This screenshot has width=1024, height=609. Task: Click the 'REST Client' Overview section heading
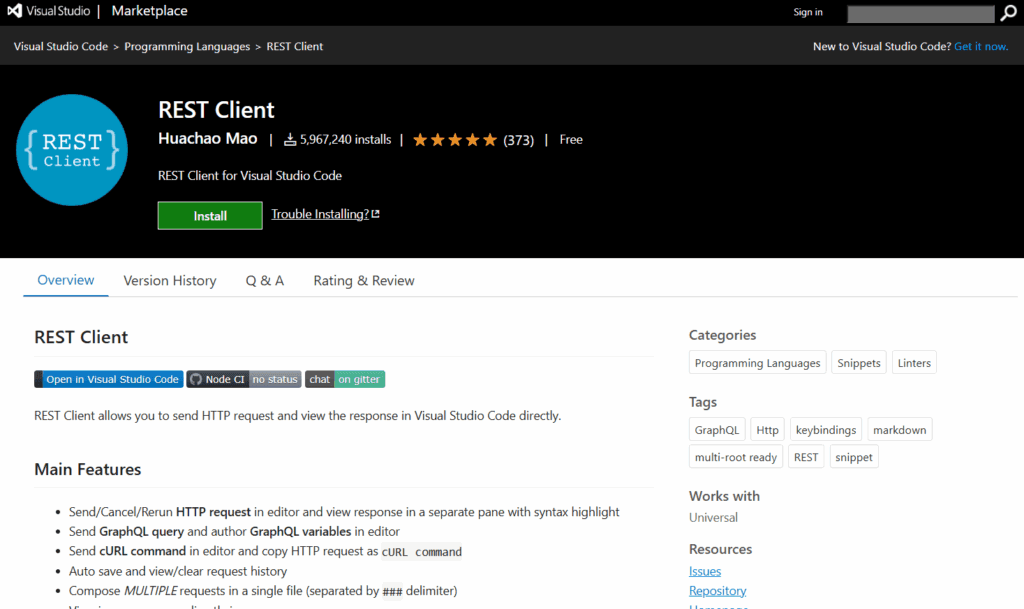click(x=81, y=337)
